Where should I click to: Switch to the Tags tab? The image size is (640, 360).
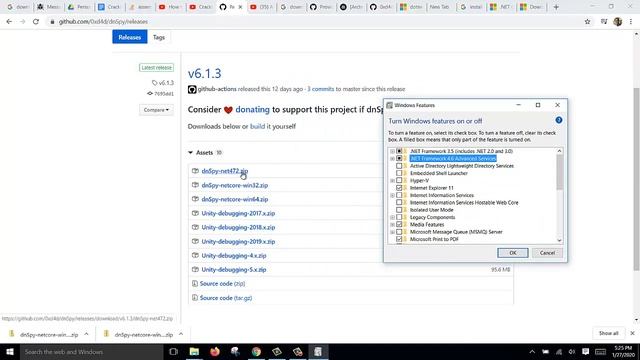159,37
